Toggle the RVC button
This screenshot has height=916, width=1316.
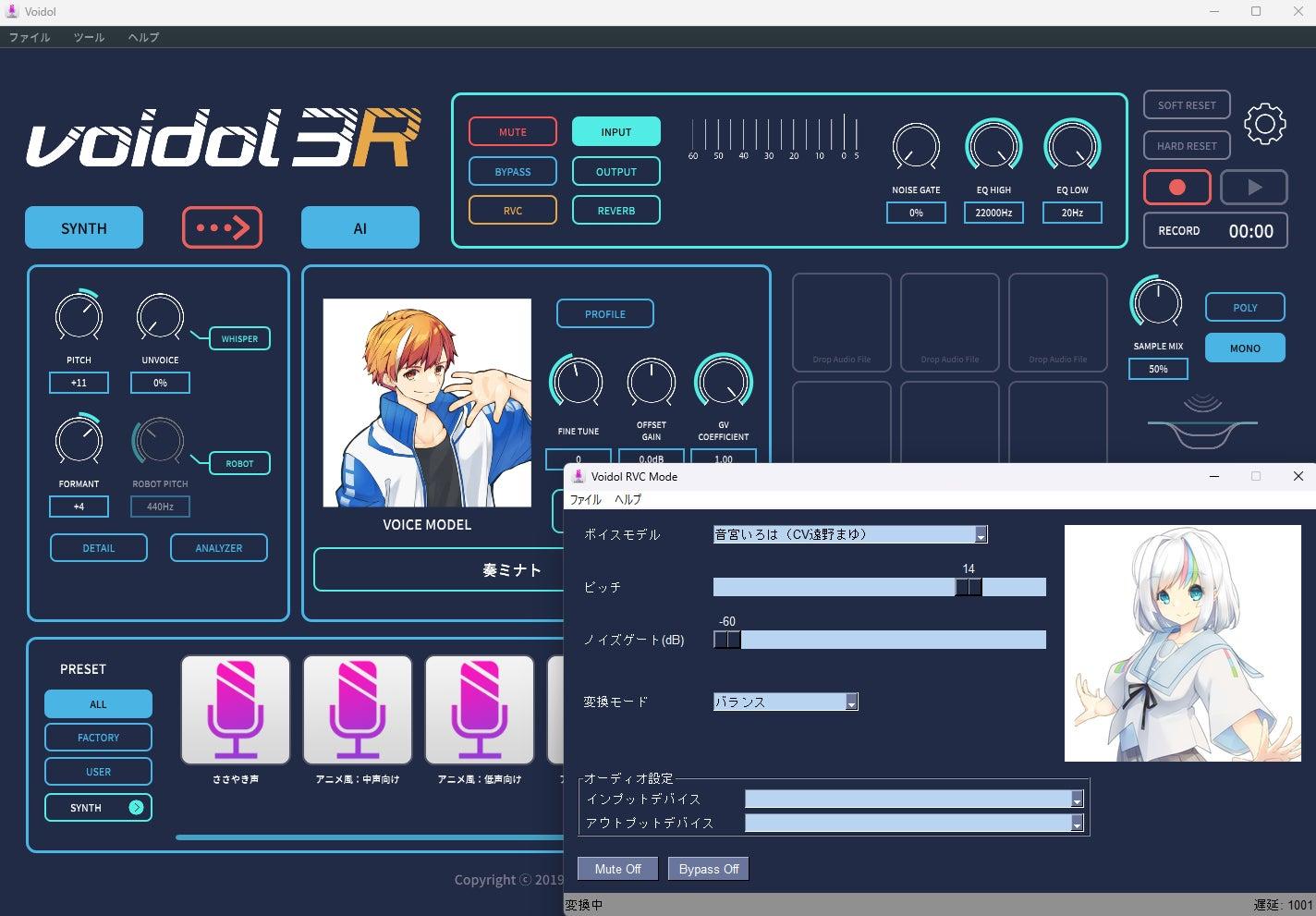click(x=513, y=211)
